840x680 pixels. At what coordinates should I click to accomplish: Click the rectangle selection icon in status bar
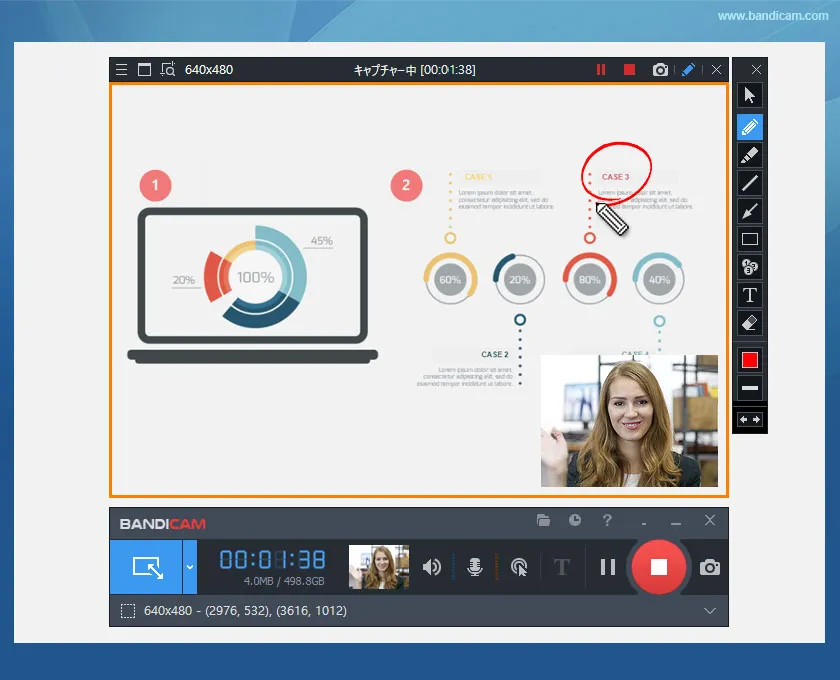[128, 611]
